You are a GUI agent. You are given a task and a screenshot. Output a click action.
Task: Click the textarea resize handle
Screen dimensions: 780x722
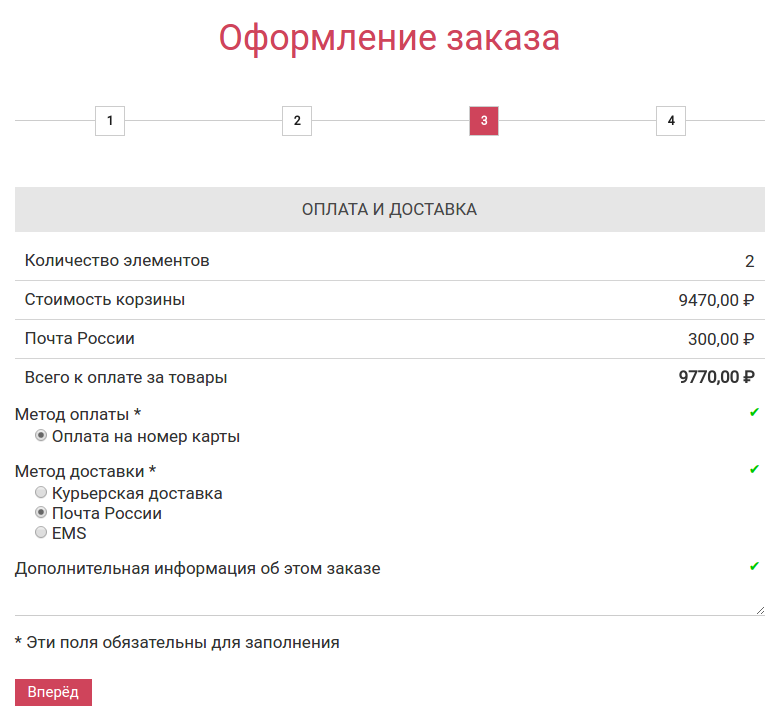click(x=760, y=610)
